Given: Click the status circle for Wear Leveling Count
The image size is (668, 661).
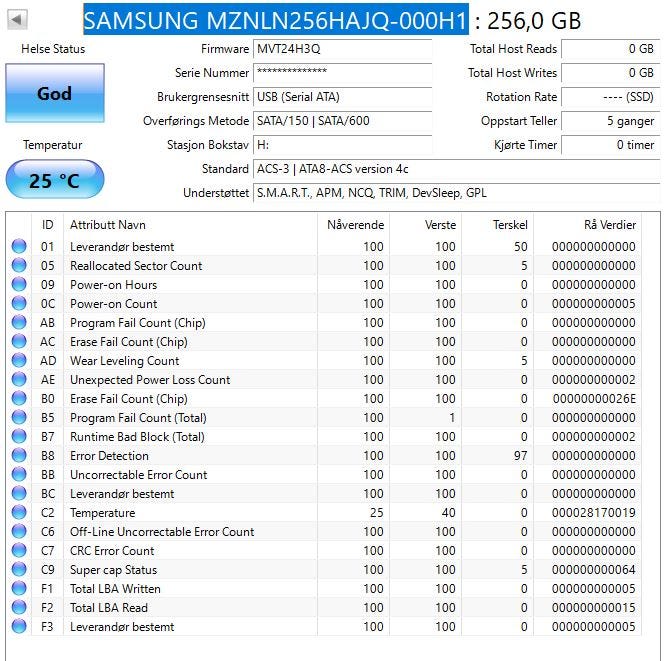Looking at the screenshot, I should click(19, 360).
